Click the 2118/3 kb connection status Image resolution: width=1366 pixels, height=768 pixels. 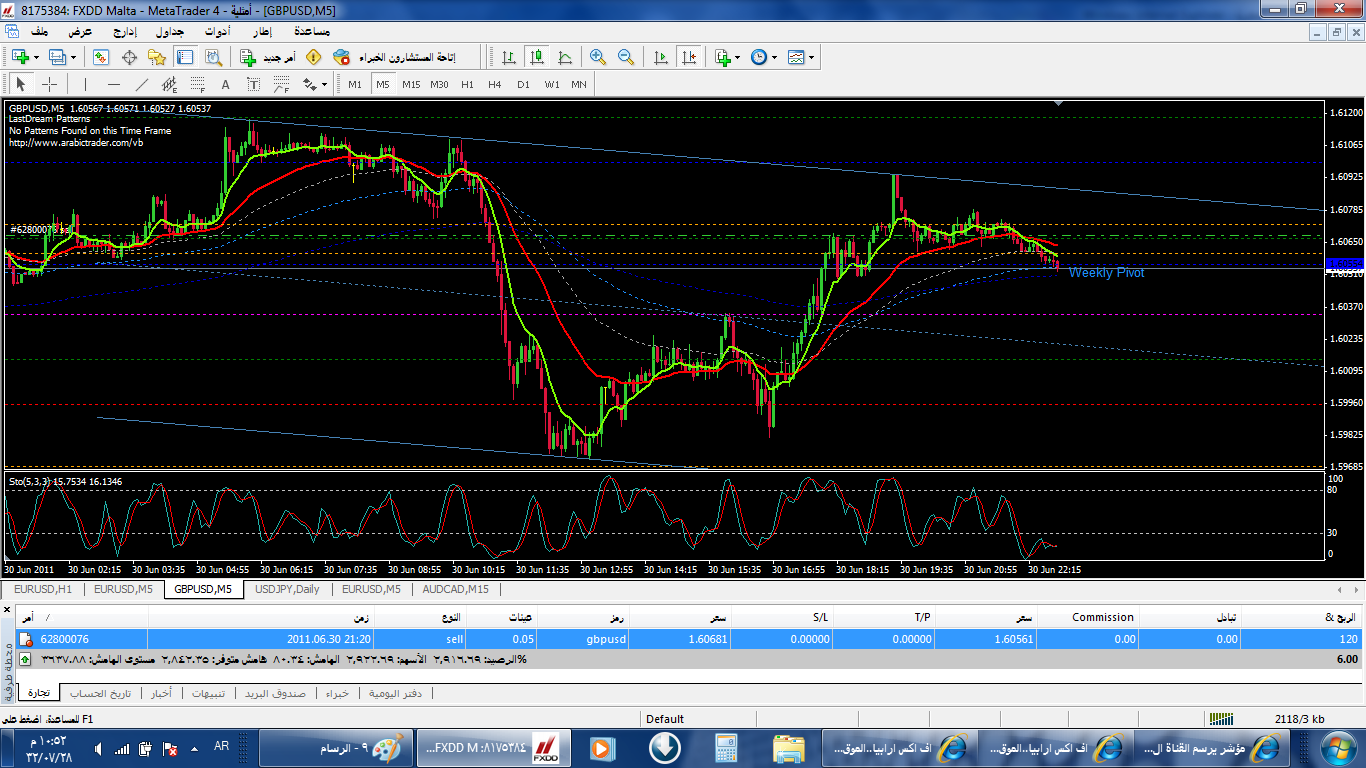pyautogui.click(x=1301, y=718)
